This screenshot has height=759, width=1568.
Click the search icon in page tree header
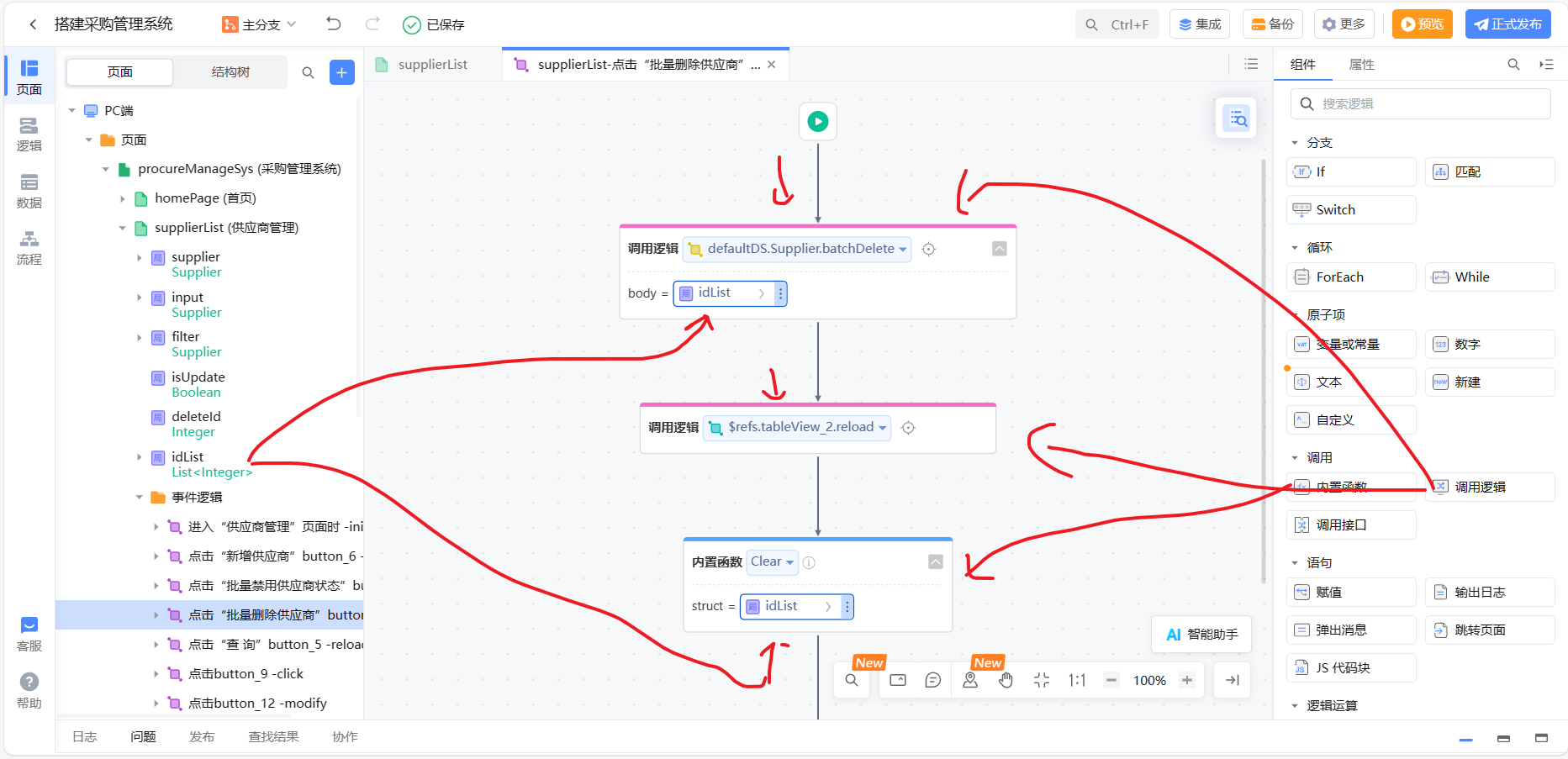point(308,73)
